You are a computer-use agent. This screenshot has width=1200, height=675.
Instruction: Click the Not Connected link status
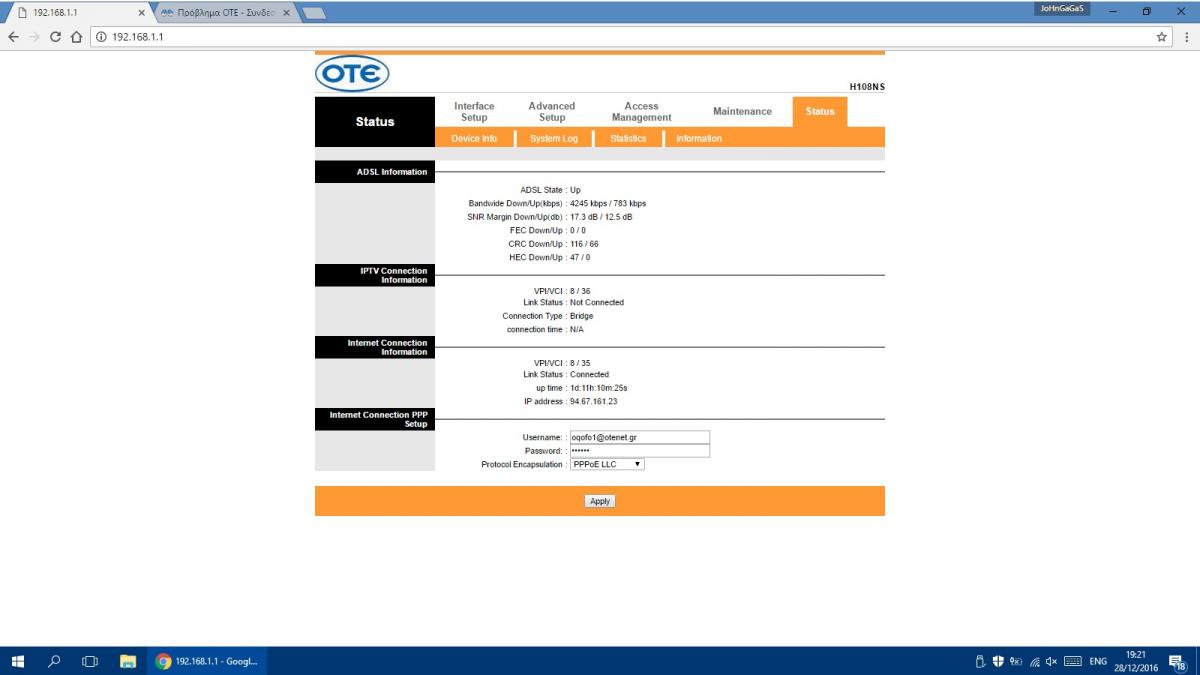tap(597, 302)
